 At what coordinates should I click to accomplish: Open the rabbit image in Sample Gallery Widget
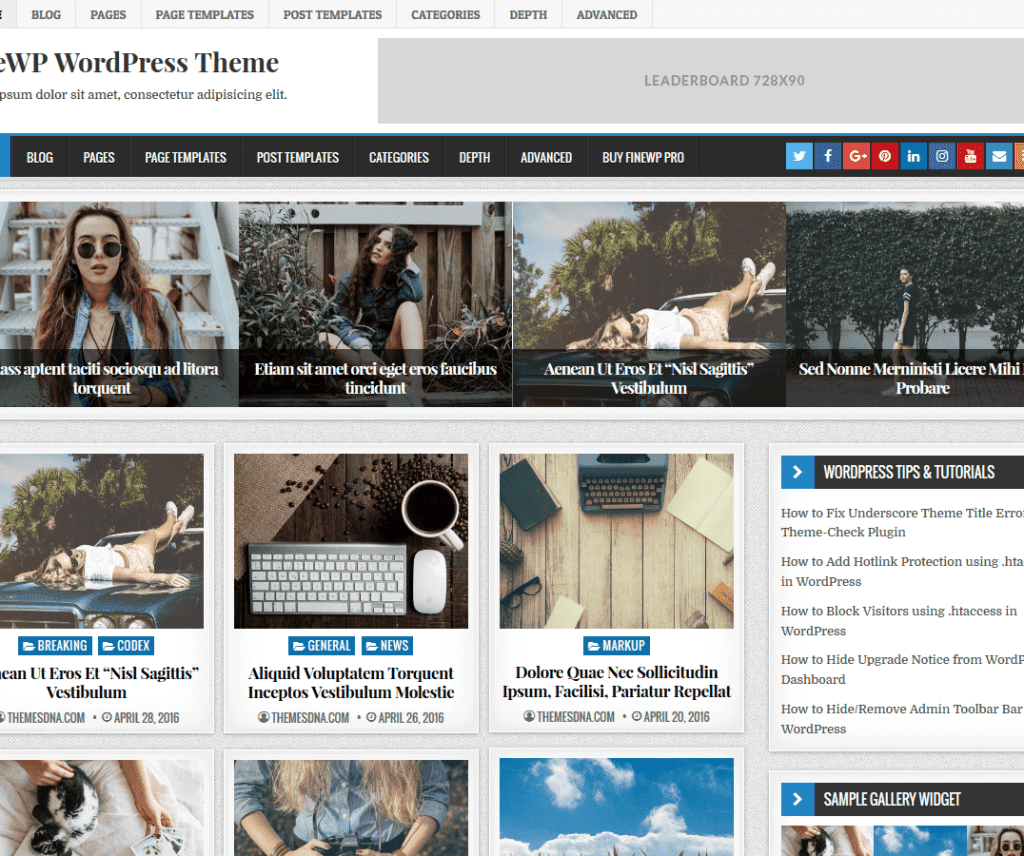coord(826,841)
